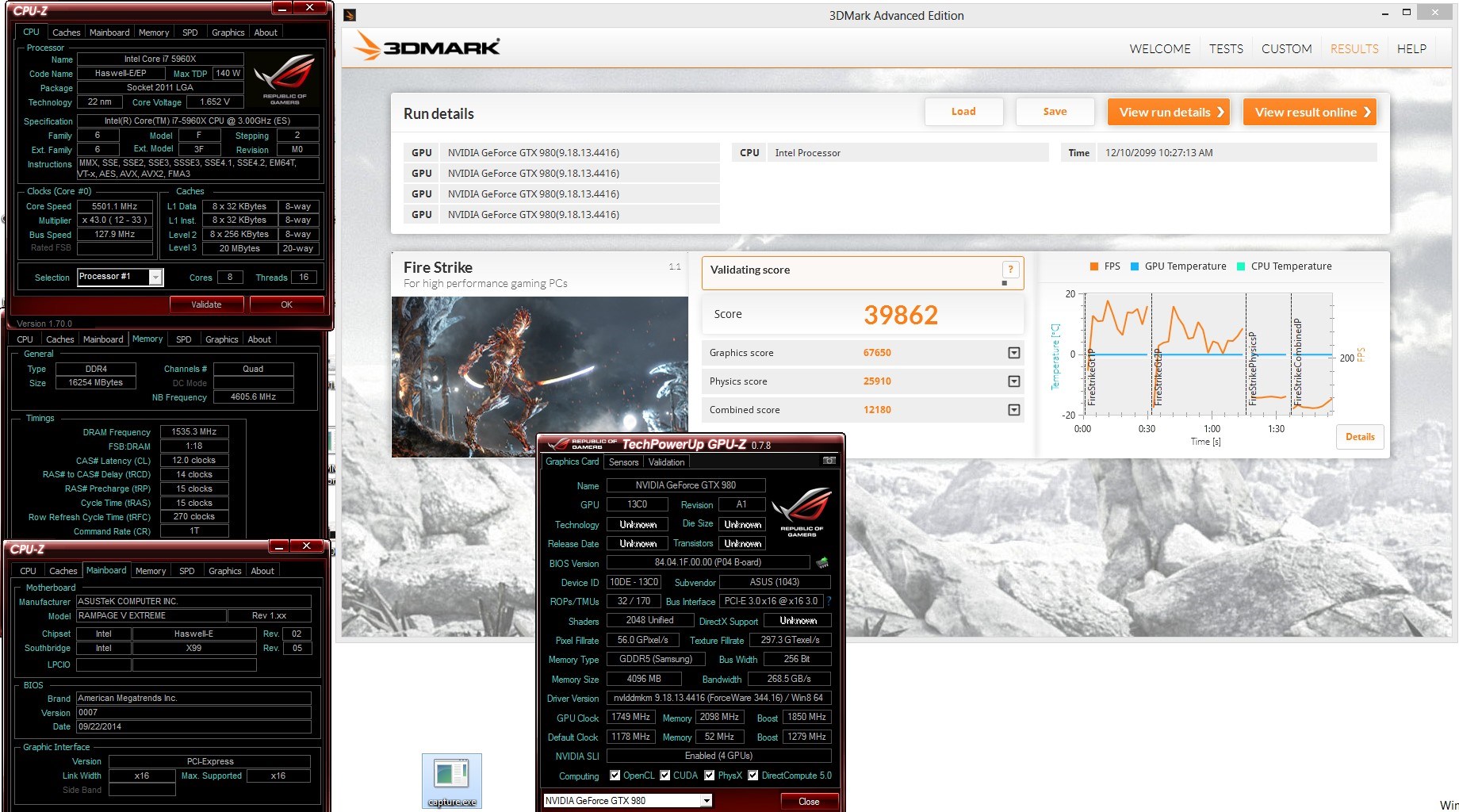Click the Save button in Run details
The height and width of the screenshot is (812, 1459).
click(x=1055, y=112)
